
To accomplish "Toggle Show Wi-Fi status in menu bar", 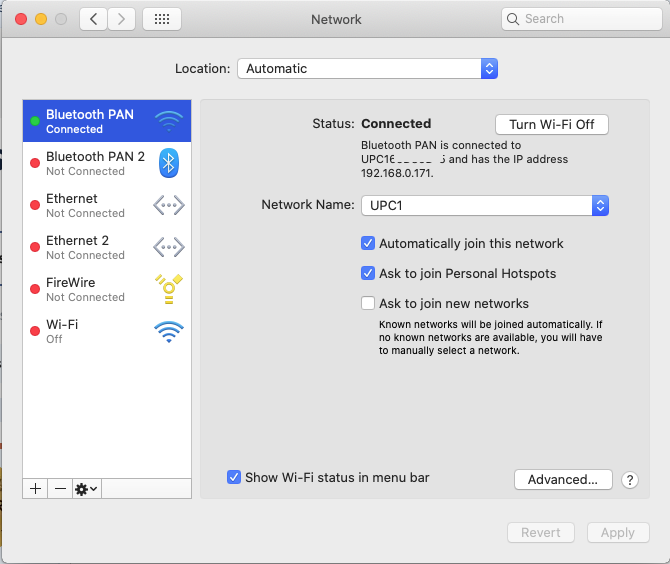I will 234,477.
